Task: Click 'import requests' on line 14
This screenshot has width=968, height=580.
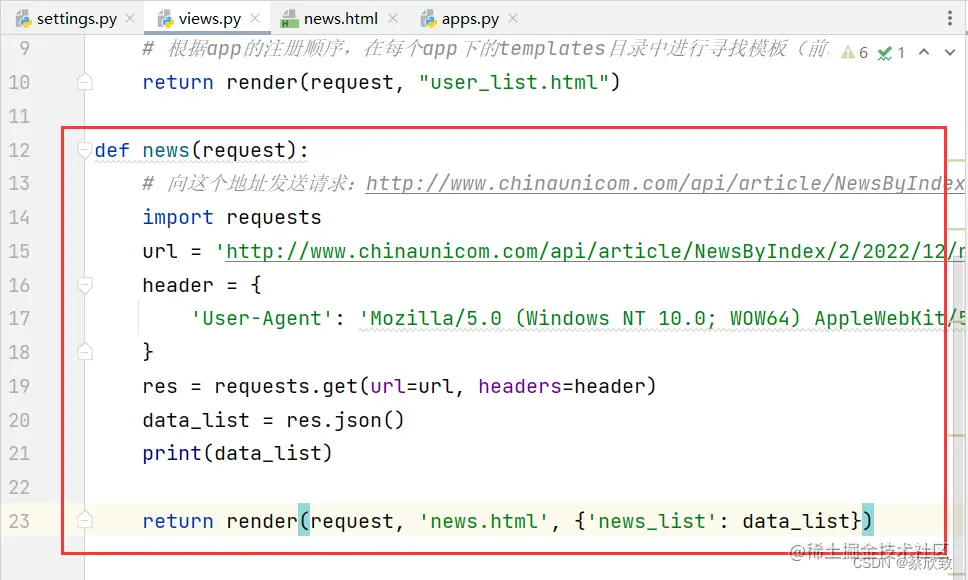Action: [x=232, y=217]
